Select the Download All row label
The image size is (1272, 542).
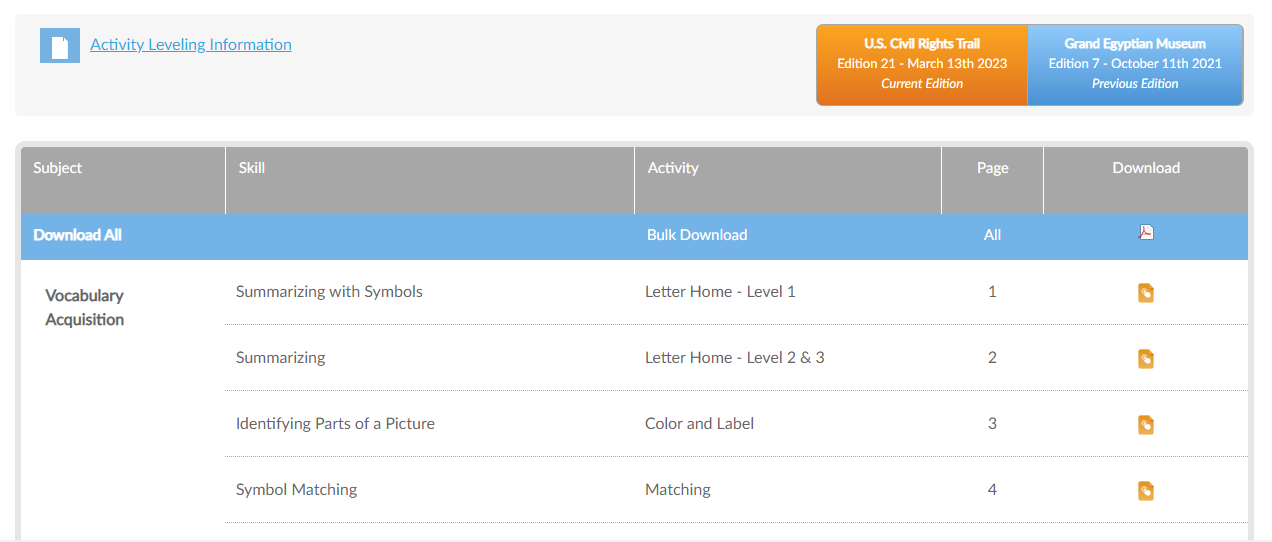(78, 235)
